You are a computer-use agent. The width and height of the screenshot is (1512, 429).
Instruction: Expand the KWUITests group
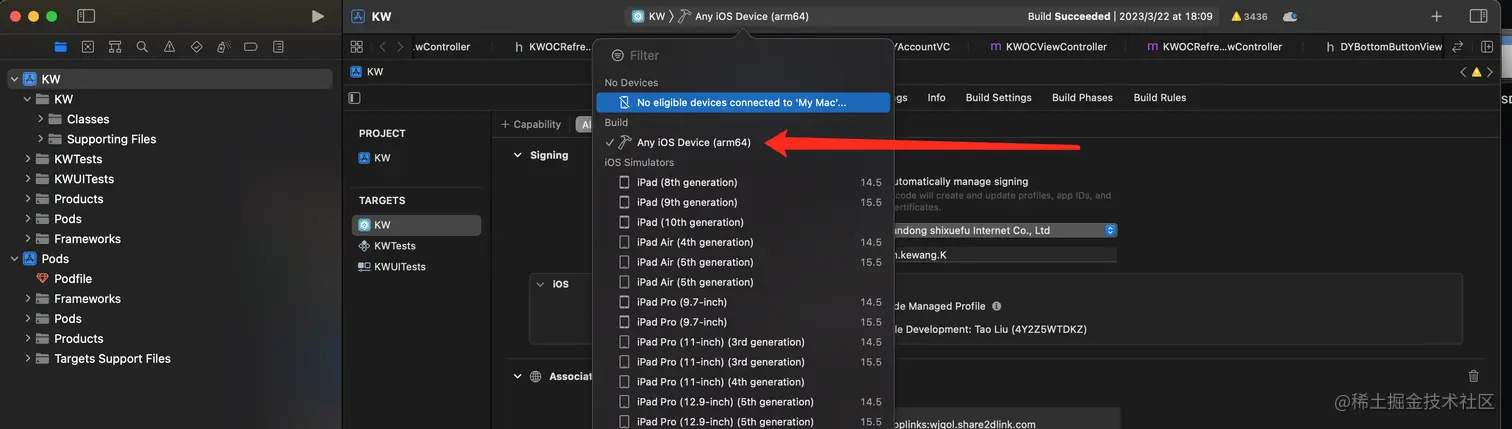[x=28, y=179]
